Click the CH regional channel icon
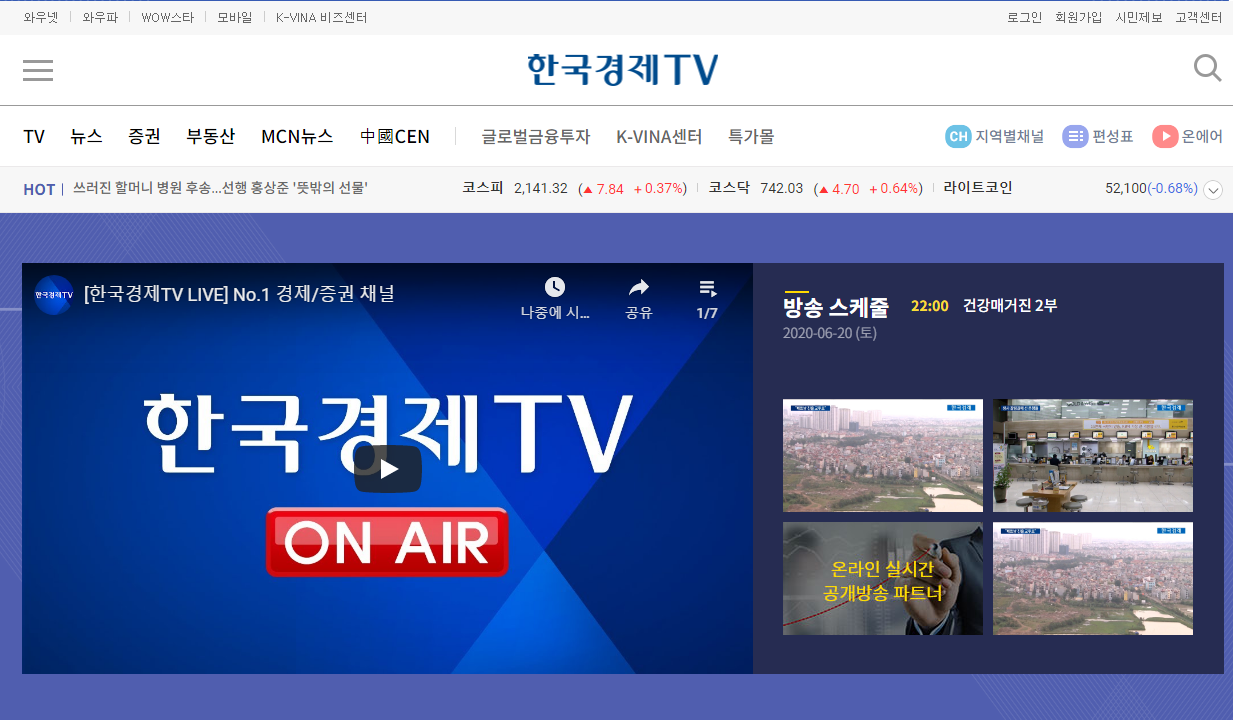Screen dimensions: 1233x720 tap(958, 137)
